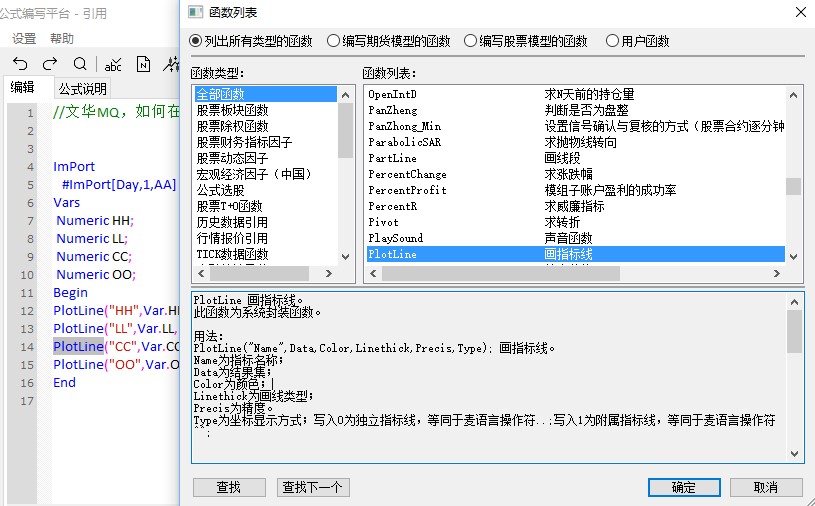Click description pane scroll-down arrow
Image resolution: width=815 pixels, height=506 pixels.
click(x=794, y=454)
